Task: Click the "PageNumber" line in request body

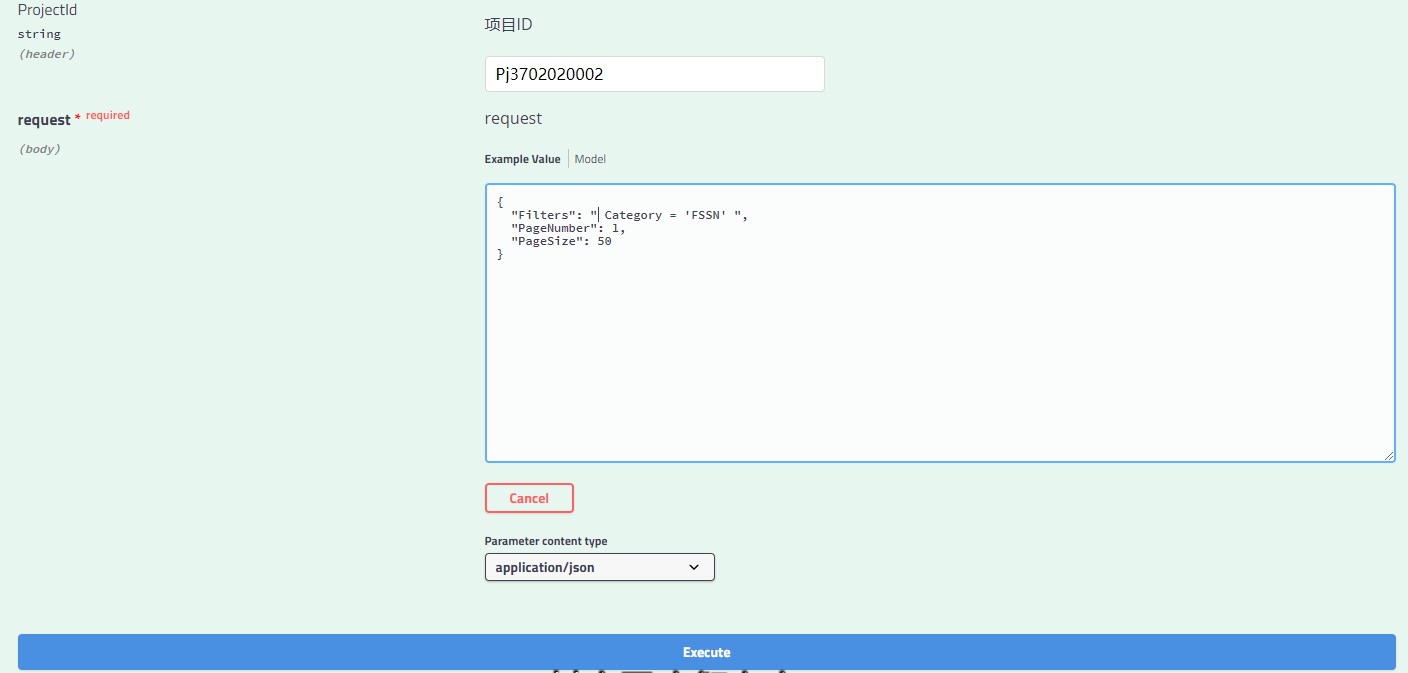Action: (x=567, y=228)
